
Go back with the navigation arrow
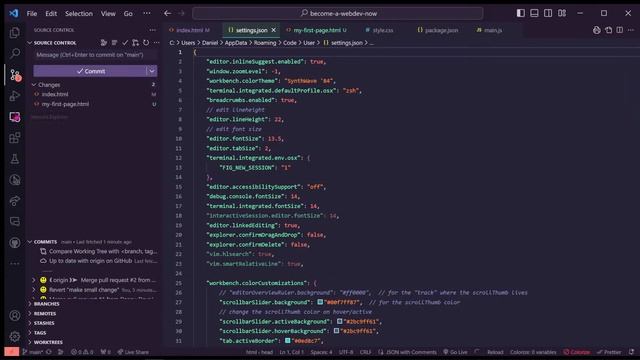[167, 13]
